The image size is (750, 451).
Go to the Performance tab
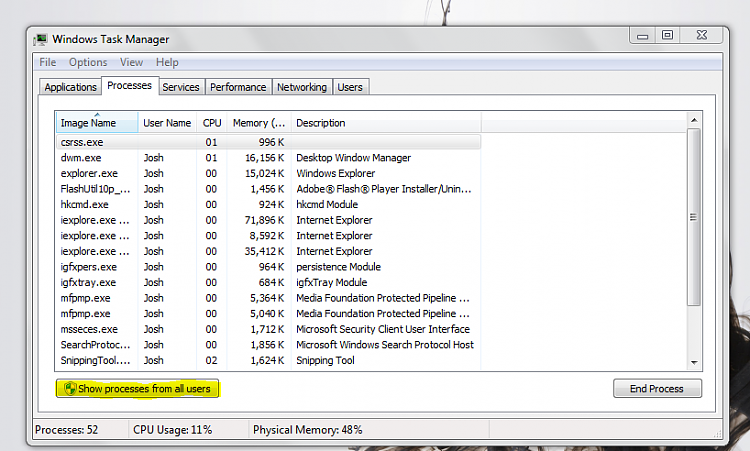(238, 87)
